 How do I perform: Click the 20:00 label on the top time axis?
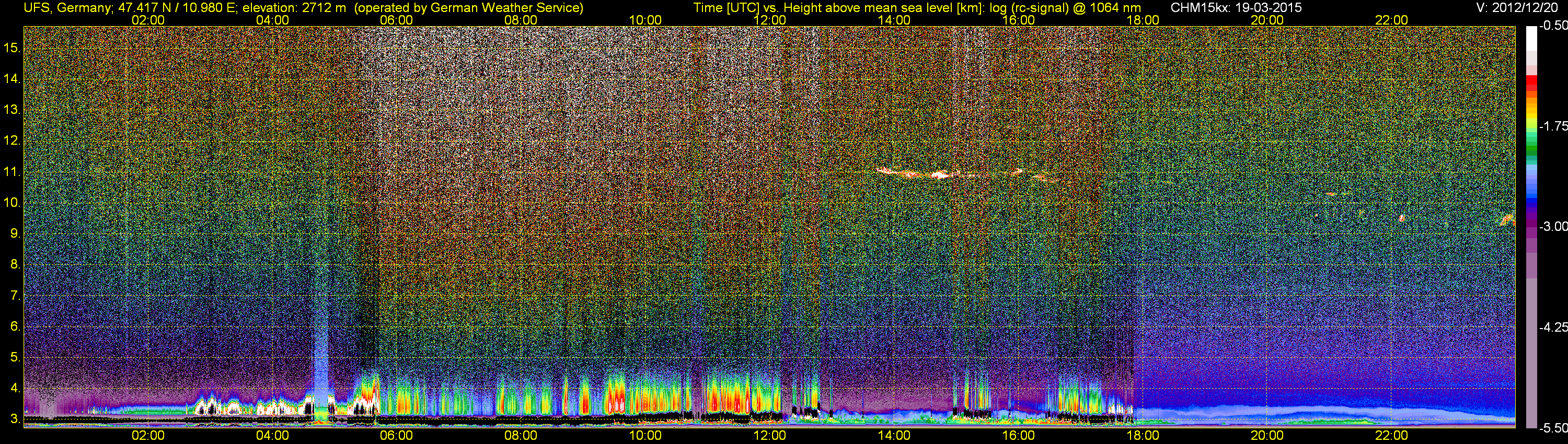(x=1267, y=20)
